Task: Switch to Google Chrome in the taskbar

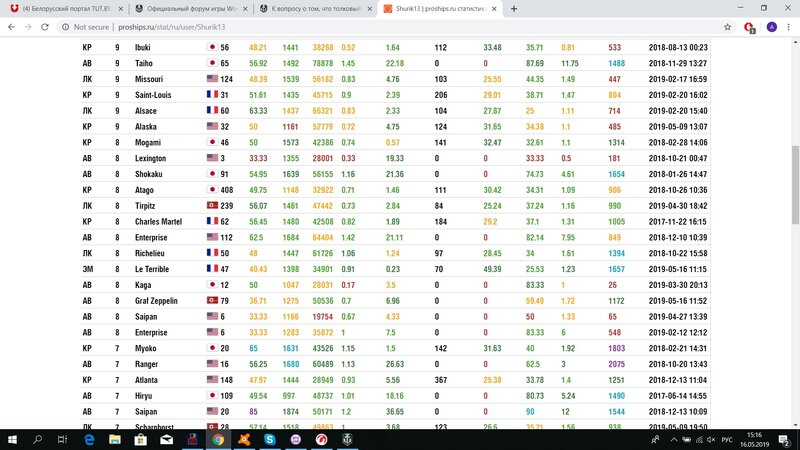Action: point(218,439)
